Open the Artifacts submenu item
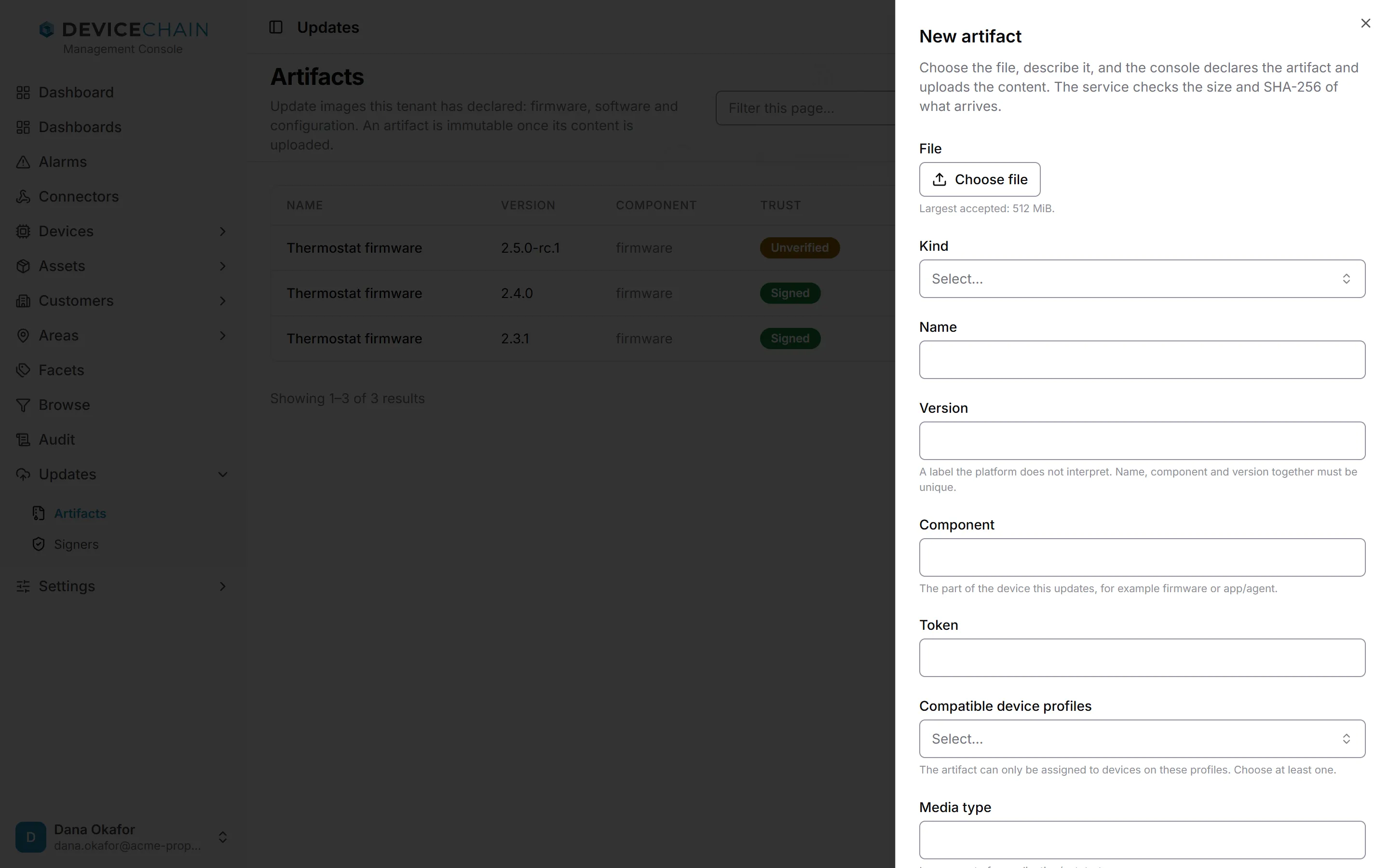Image resolution: width=1389 pixels, height=868 pixels. click(80, 513)
